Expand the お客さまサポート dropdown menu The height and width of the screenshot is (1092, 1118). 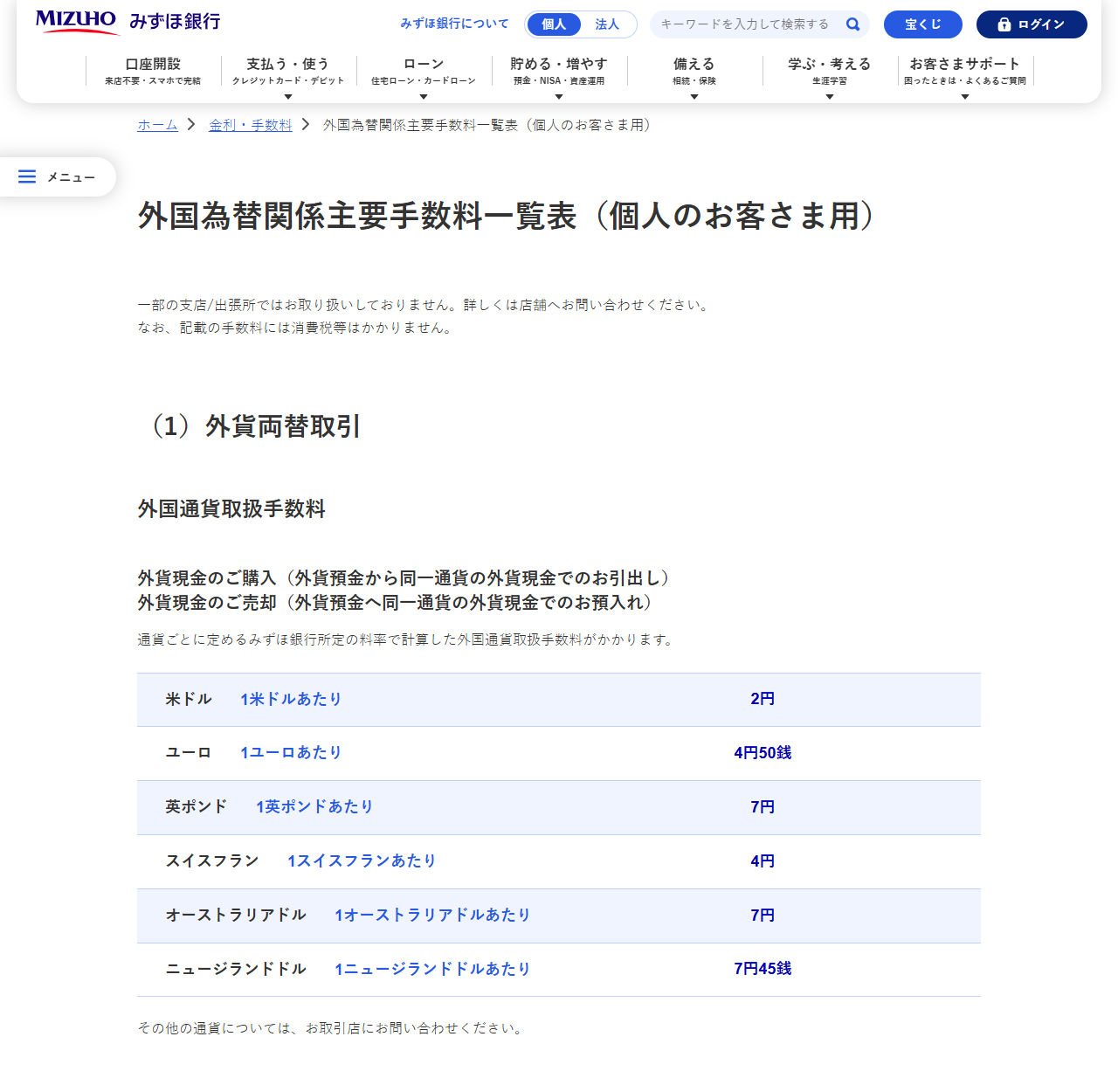[x=965, y=77]
